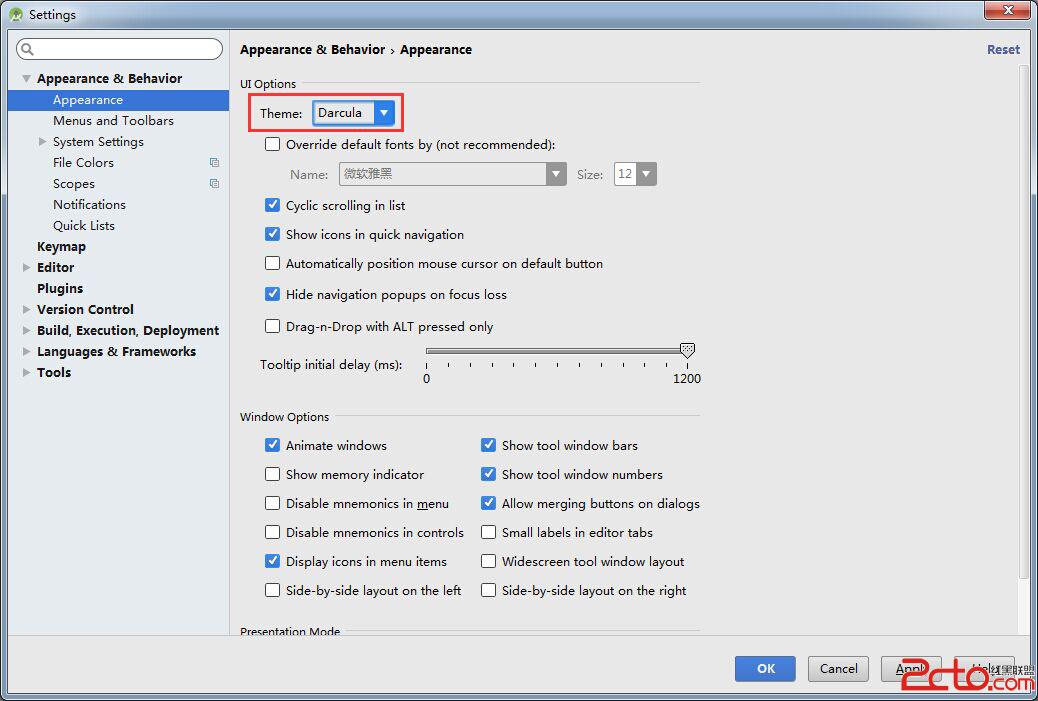Viewport: 1038px width, 701px height.
Task: Enable Disable mnemonics in controls
Action: [x=272, y=532]
